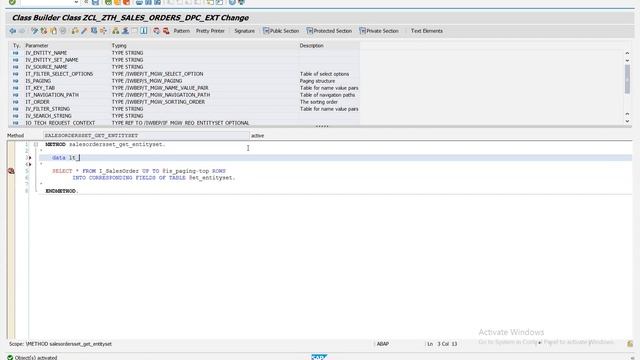Screen dimensions: 640x360
Task: Open Text Elements
Action: coord(427,31)
